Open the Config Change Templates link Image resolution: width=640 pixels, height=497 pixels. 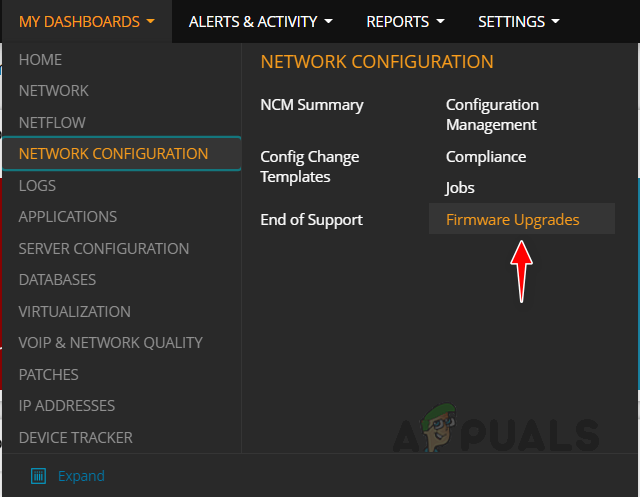point(309,166)
